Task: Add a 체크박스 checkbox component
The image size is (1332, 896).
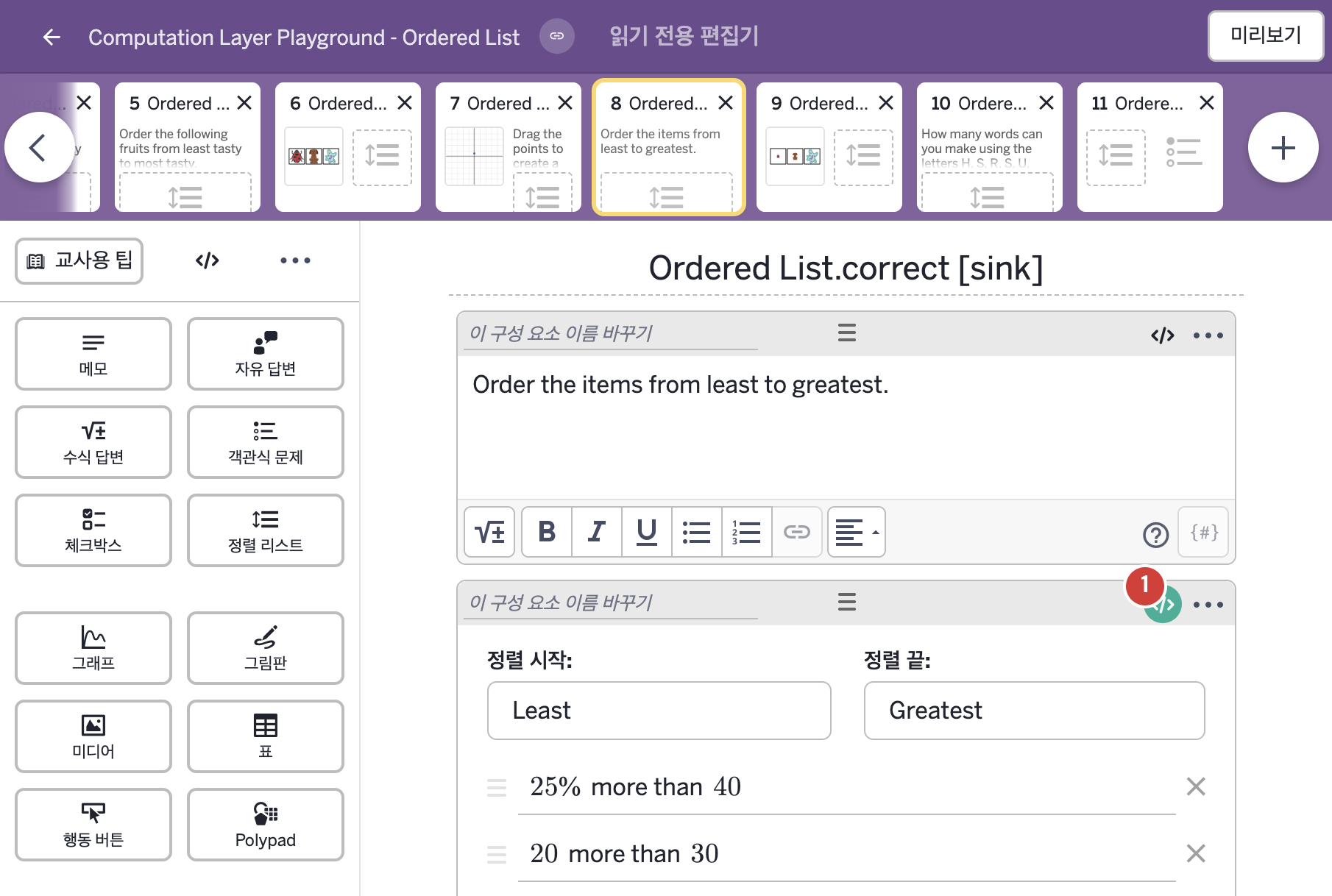Action: click(93, 530)
